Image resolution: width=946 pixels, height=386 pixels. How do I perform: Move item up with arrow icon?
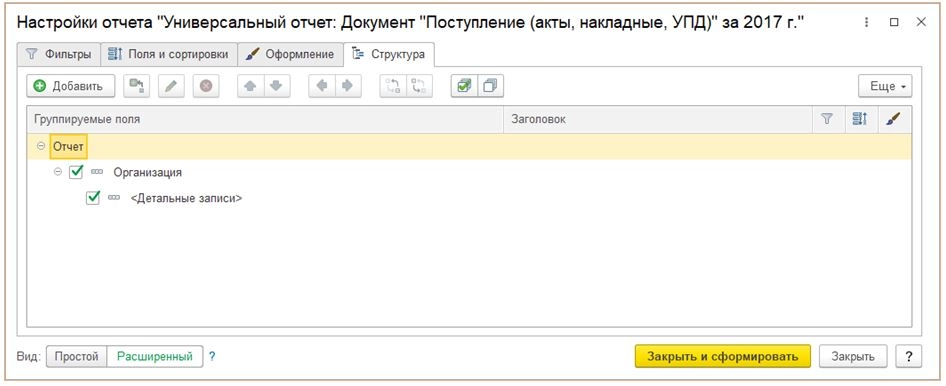250,86
